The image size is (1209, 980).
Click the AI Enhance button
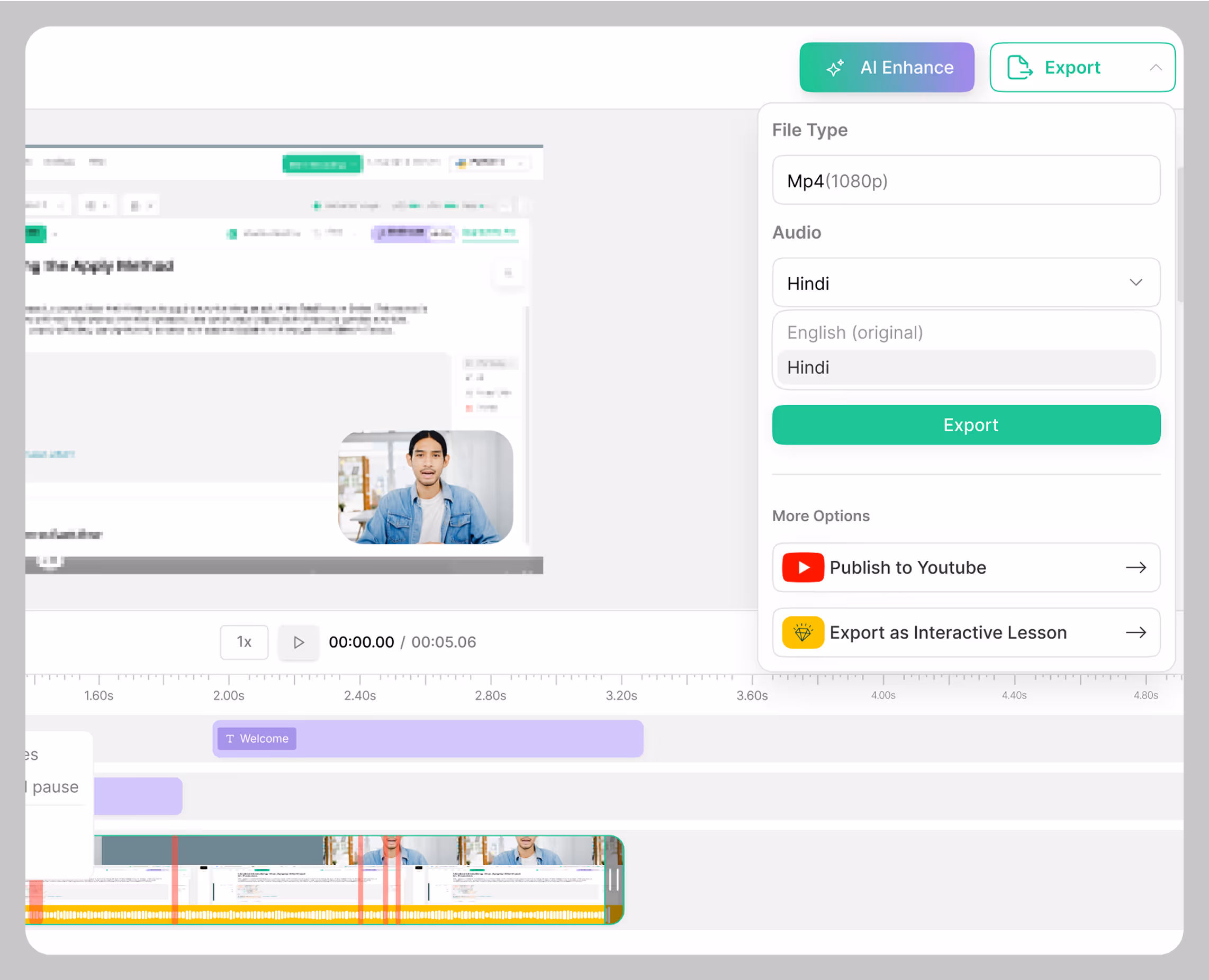click(x=887, y=68)
